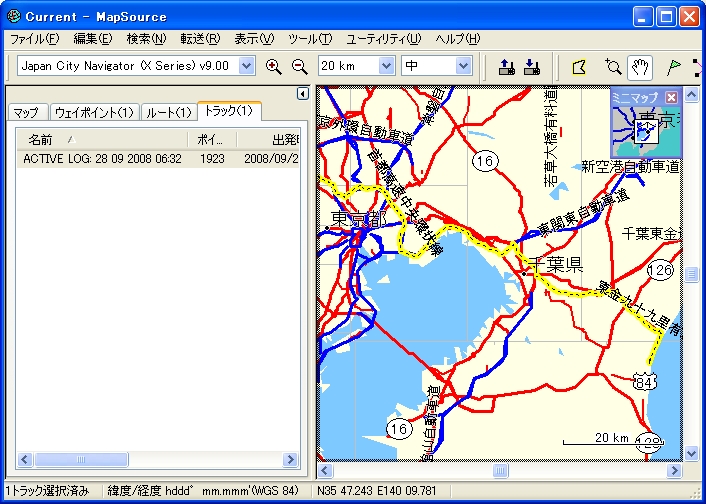Click the zoom in magnifier icon
The height and width of the screenshot is (504, 706).
tap(273, 67)
